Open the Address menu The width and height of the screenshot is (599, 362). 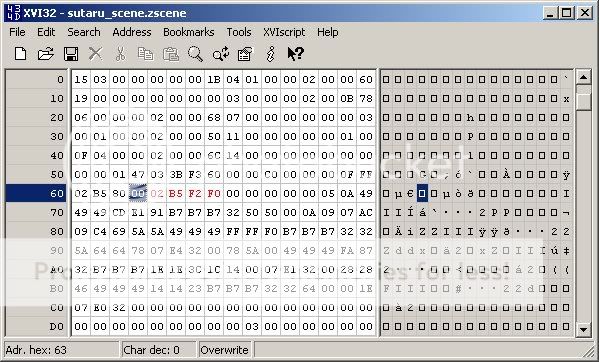pyautogui.click(x=132, y=32)
